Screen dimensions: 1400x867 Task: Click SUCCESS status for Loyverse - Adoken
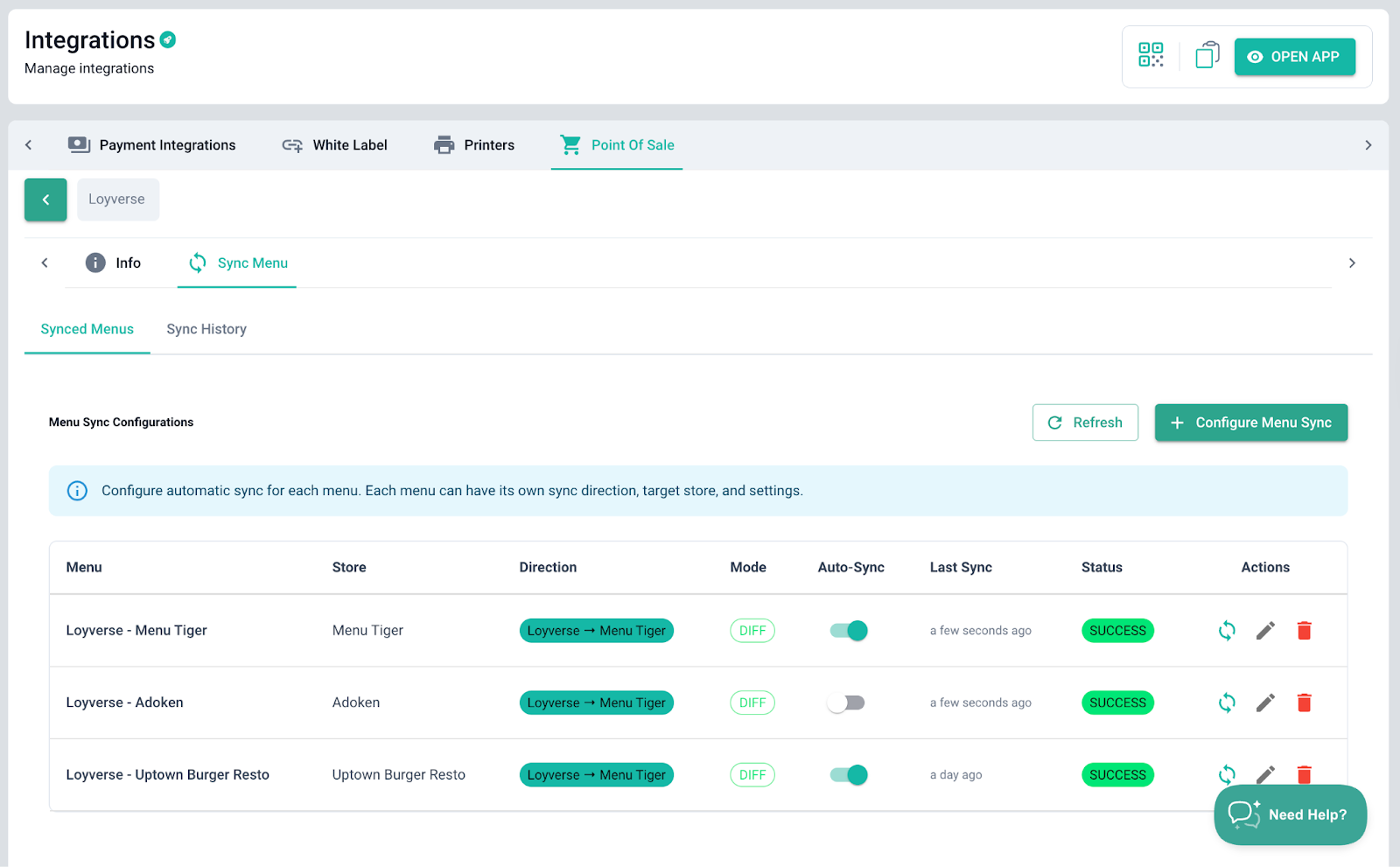tap(1117, 703)
